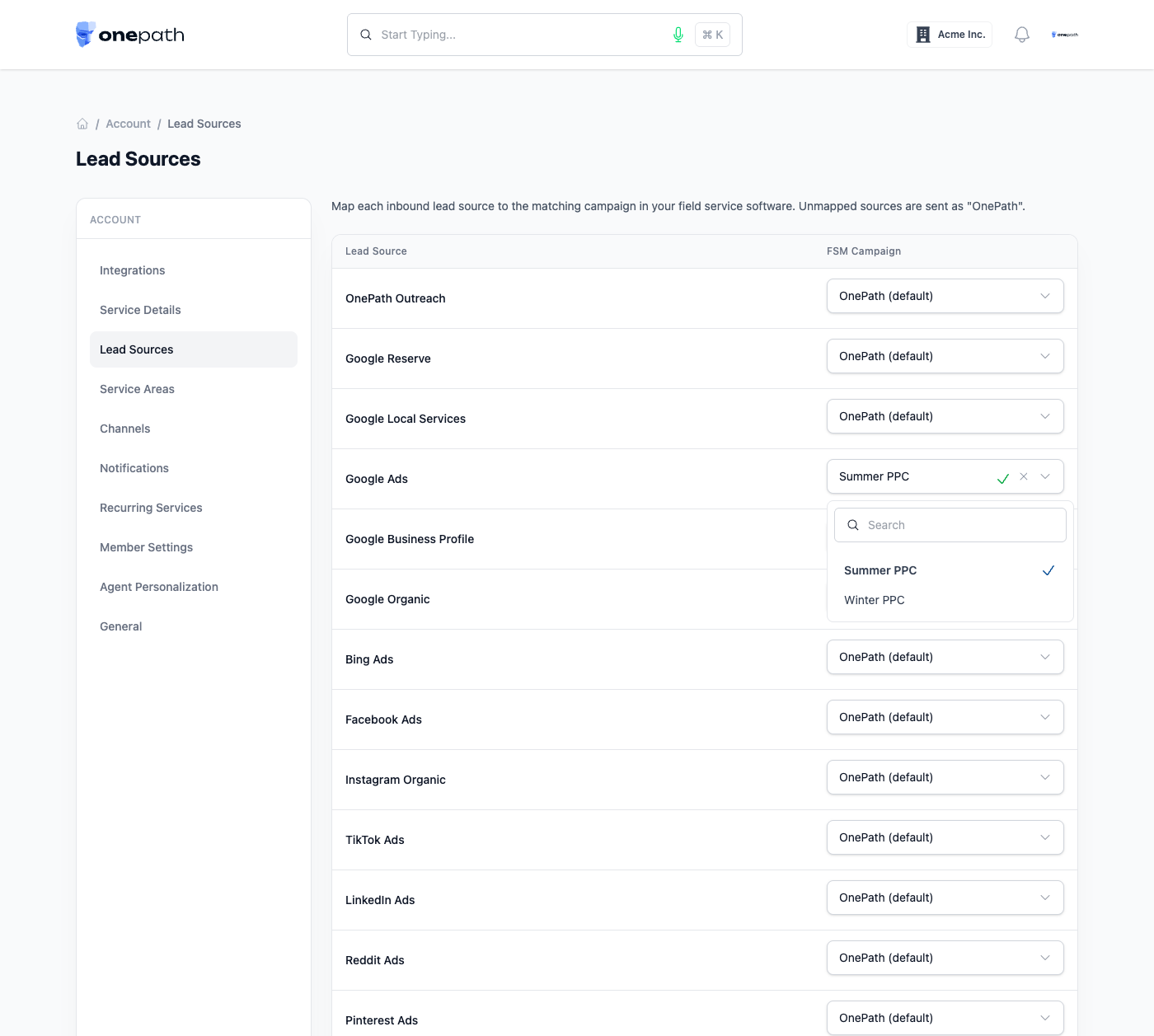Click the green microphone icon in search bar
Screen dimensions: 1154x1036
point(678,35)
